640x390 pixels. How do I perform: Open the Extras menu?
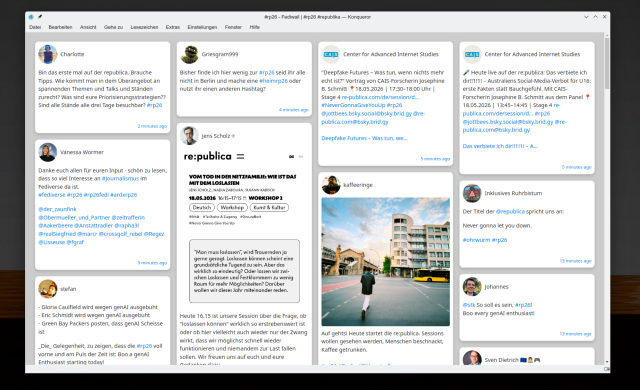[x=173, y=27]
